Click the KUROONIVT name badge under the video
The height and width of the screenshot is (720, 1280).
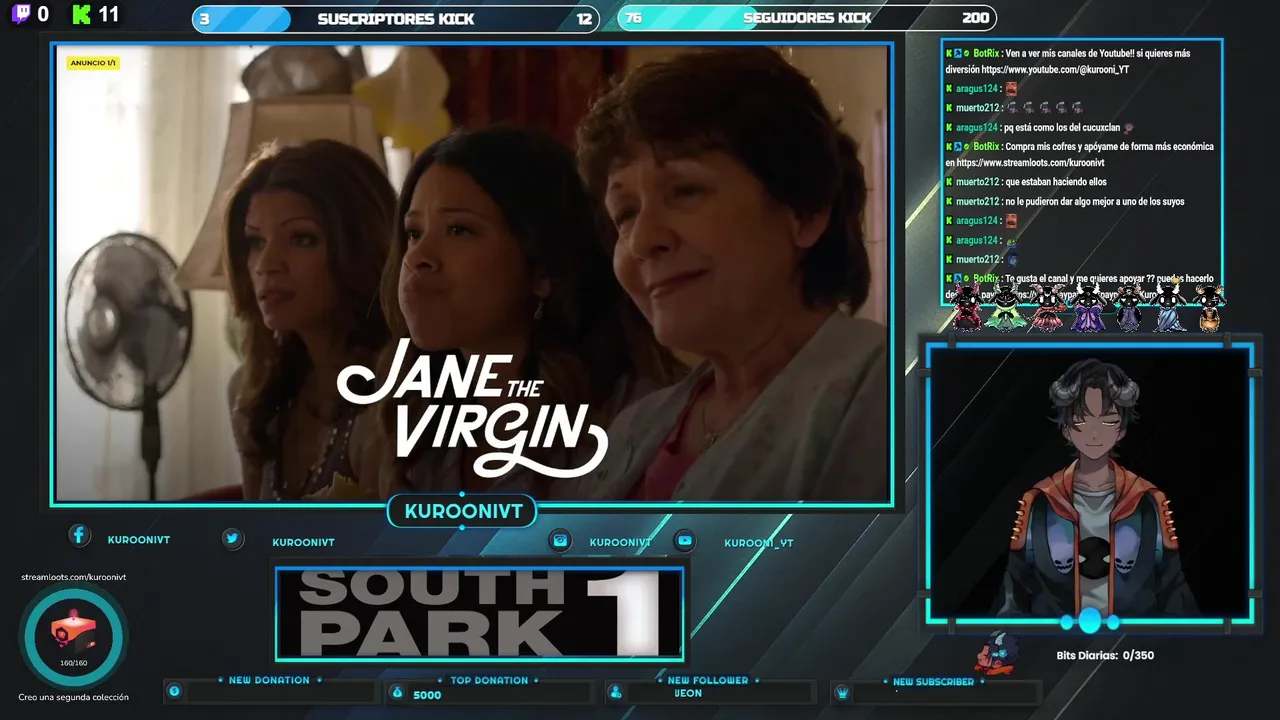click(x=463, y=512)
